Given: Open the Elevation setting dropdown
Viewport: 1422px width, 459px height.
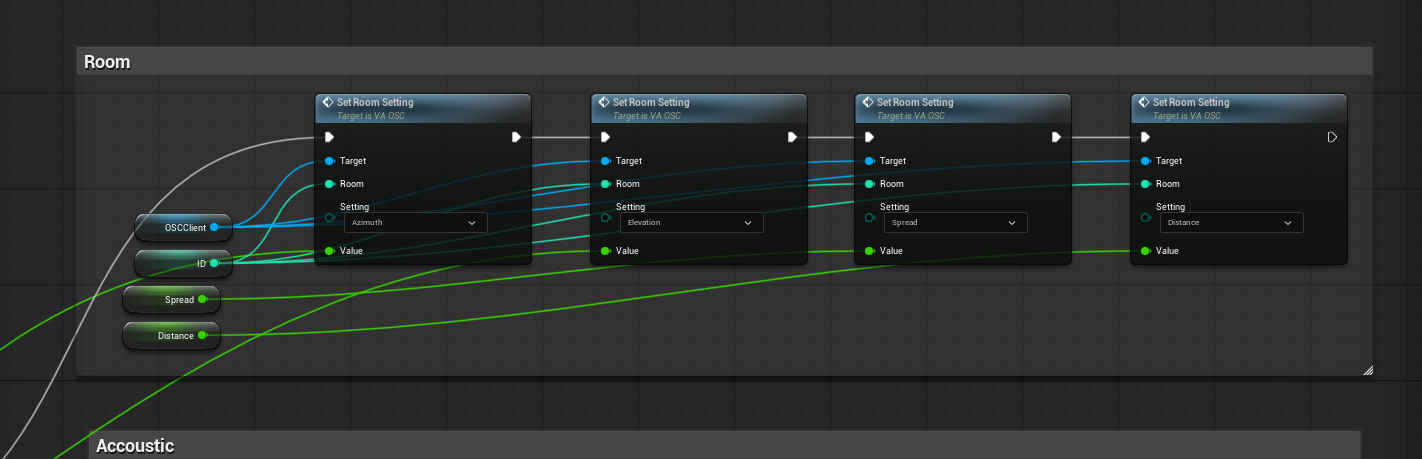Looking at the screenshot, I should [692, 222].
